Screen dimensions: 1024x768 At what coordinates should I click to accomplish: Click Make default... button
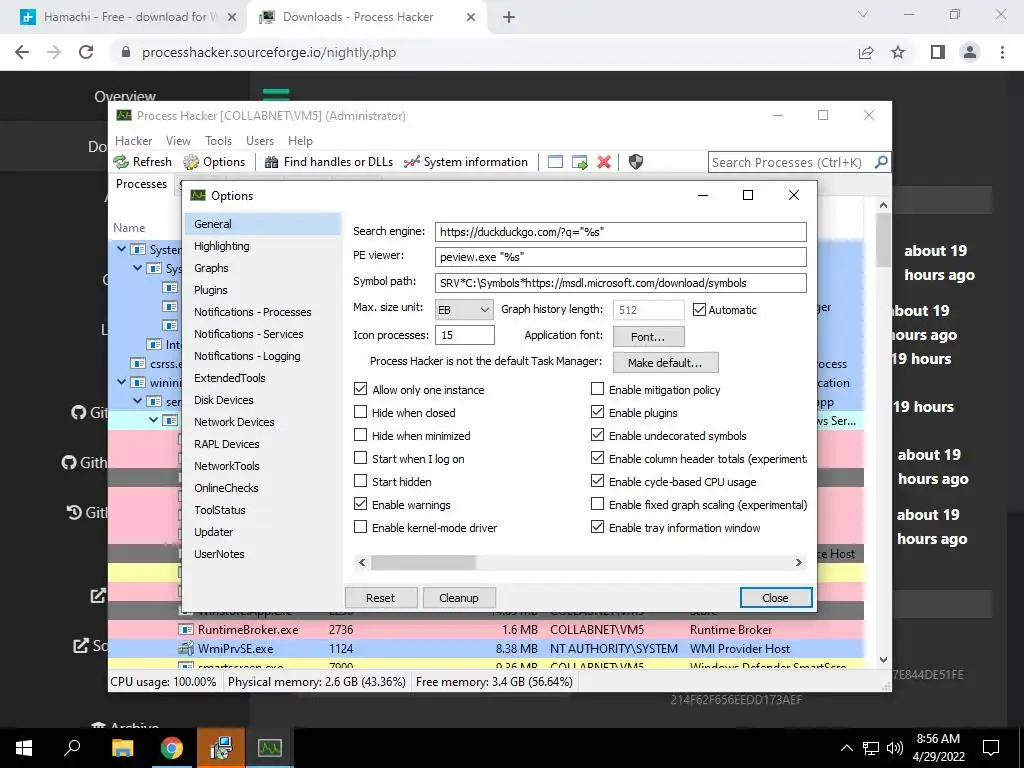(665, 362)
